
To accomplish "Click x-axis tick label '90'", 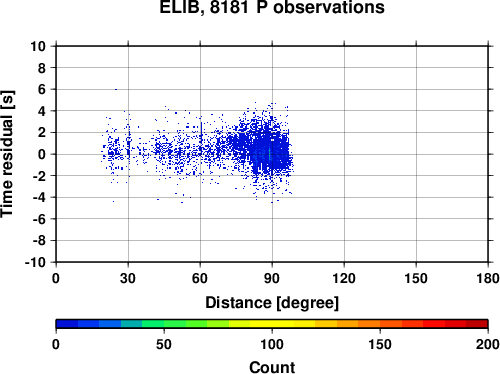I will pos(272,278).
